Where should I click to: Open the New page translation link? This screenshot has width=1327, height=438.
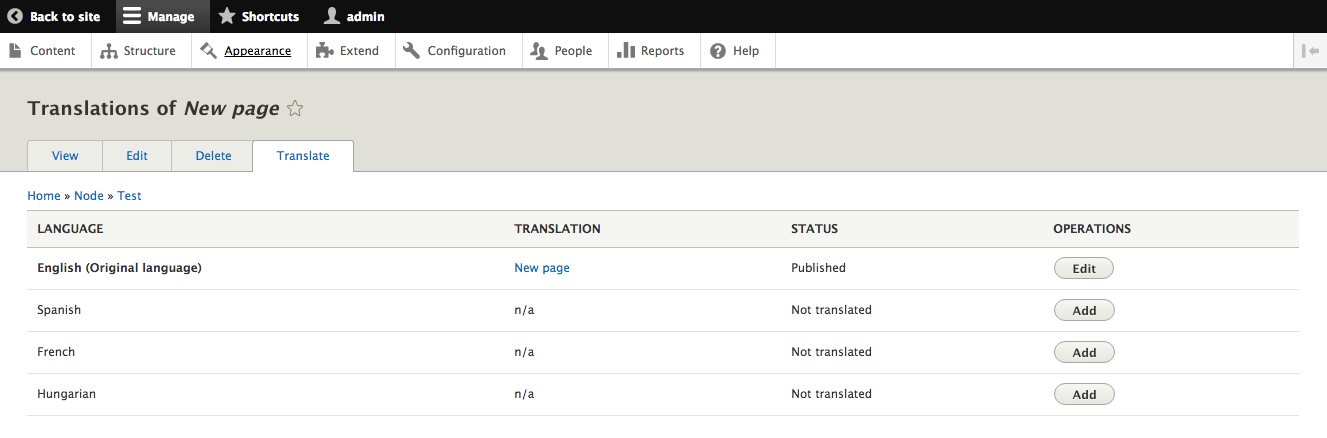(x=542, y=268)
